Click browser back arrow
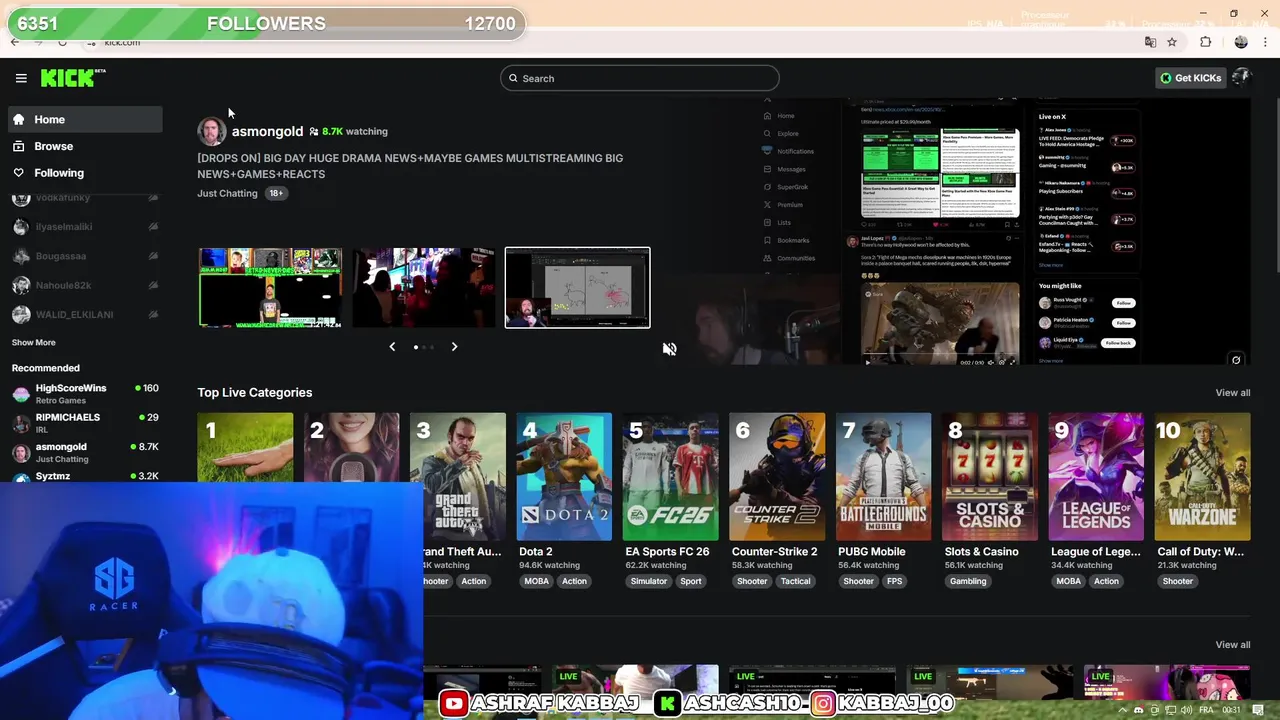The width and height of the screenshot is (1280, 720). click(14, 42)
